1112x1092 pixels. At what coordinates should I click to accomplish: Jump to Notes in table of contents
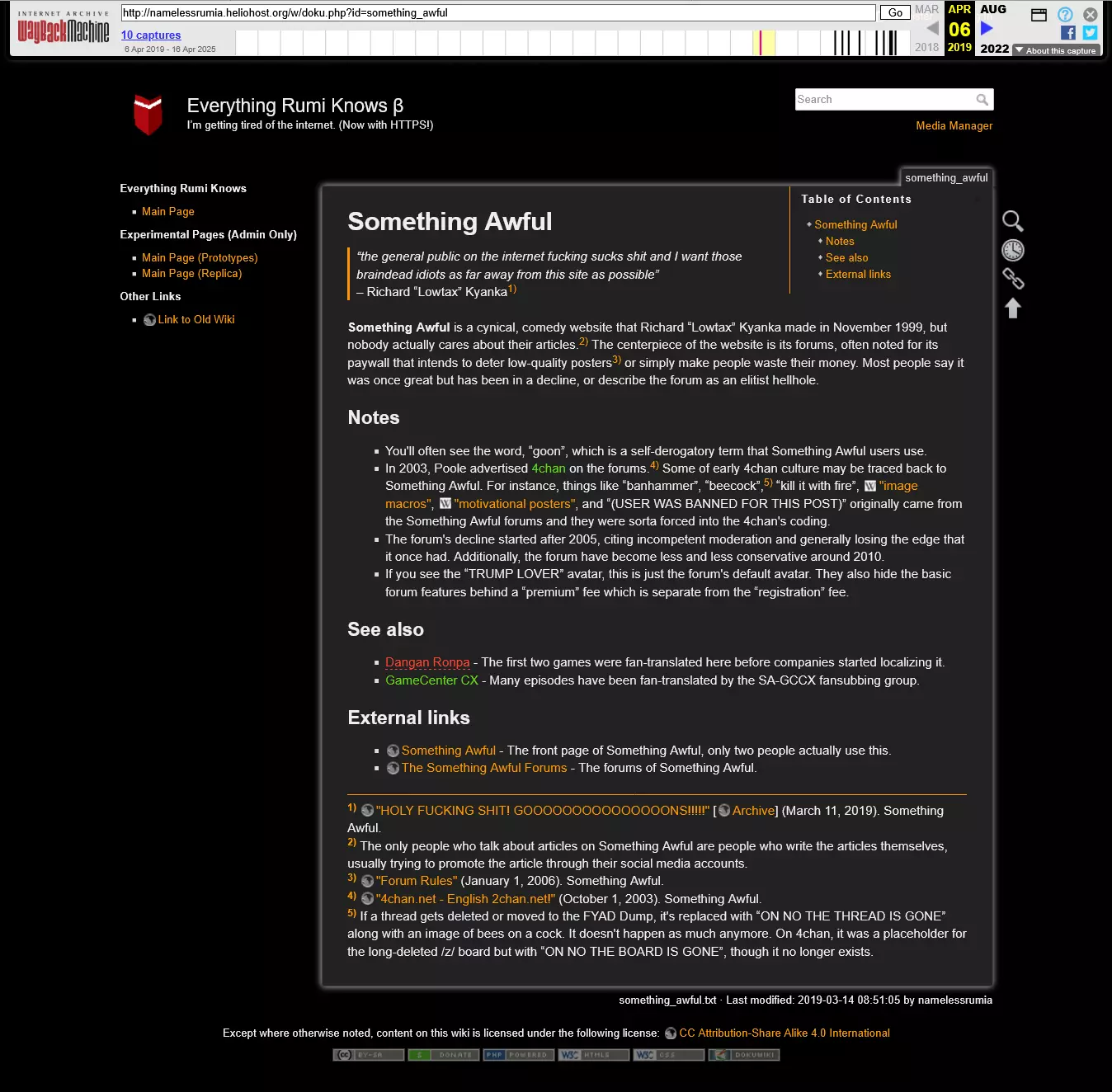pyautogui.click(x=840, y=242)
